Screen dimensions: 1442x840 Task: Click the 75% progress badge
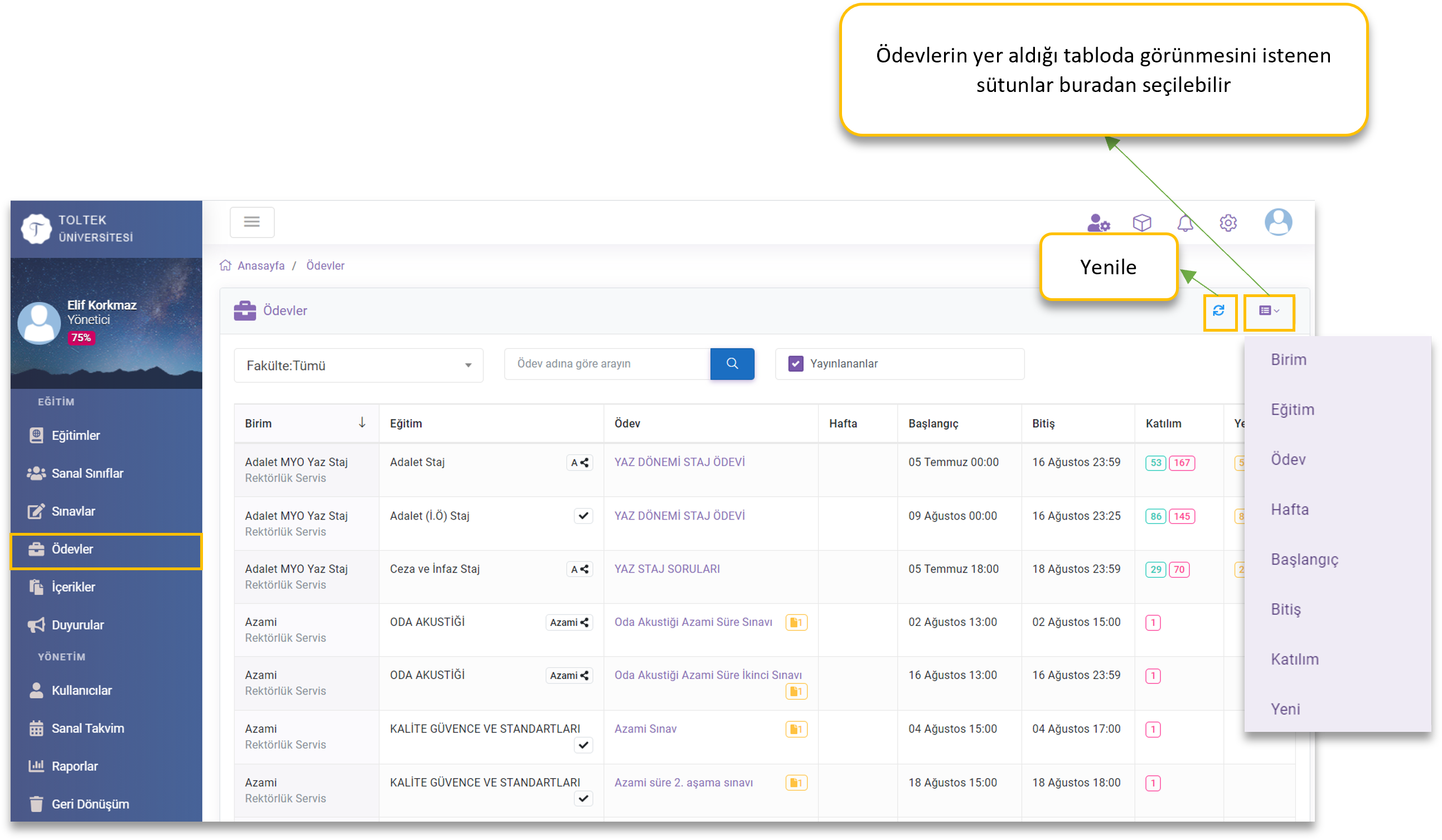[x=81, y=338]
